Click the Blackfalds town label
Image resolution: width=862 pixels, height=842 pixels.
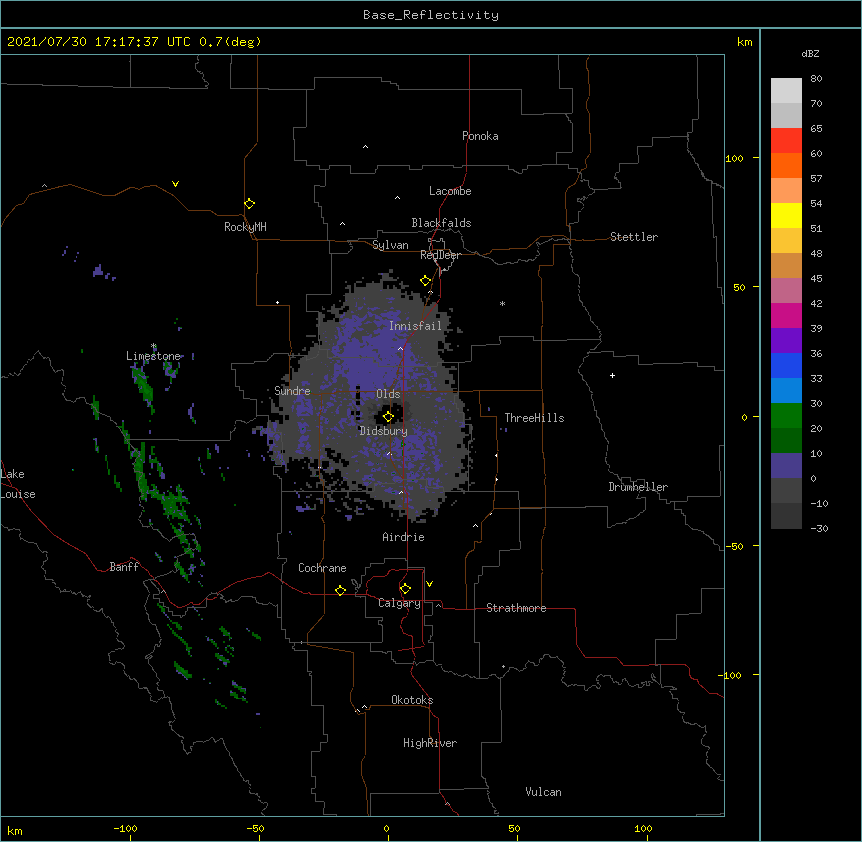click(x=441, y=223)
